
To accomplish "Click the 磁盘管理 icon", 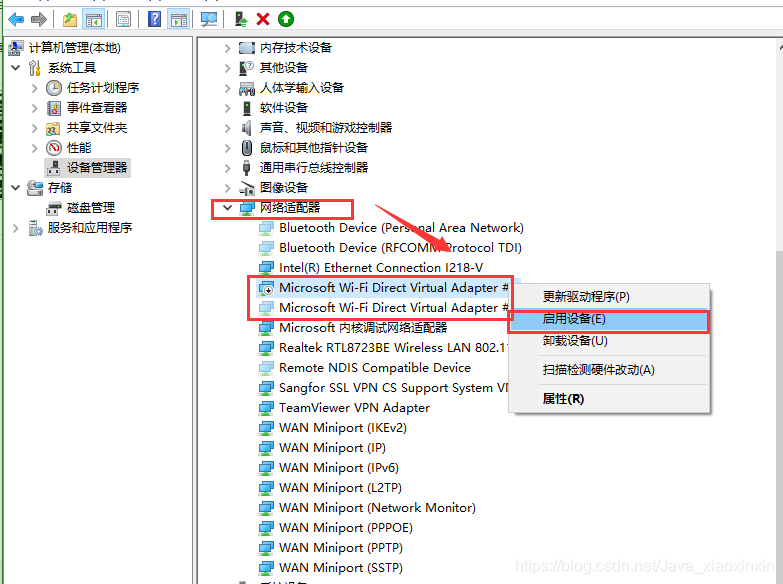I will (54, 208).
